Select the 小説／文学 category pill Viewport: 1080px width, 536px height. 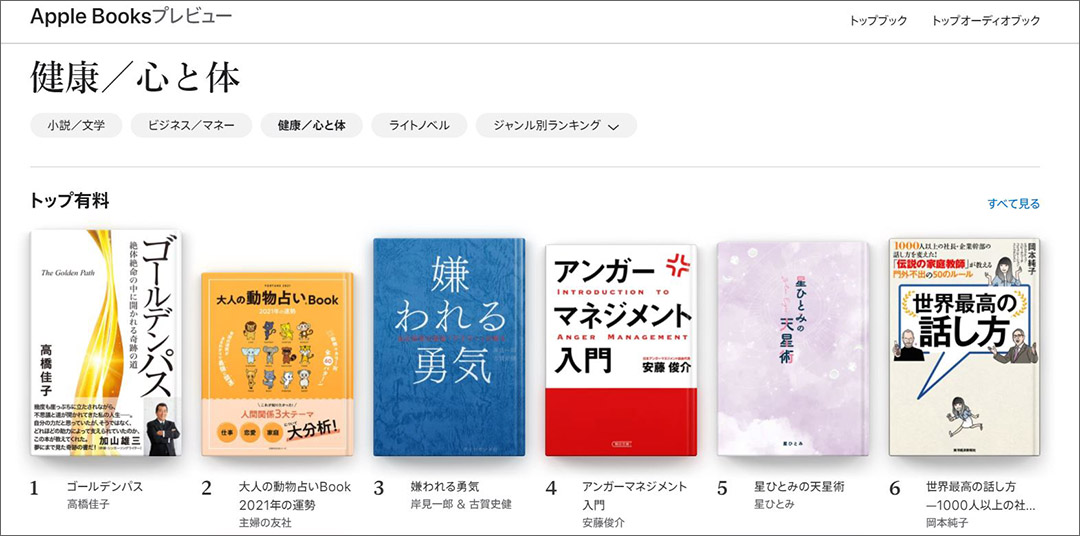pos(76,125)
